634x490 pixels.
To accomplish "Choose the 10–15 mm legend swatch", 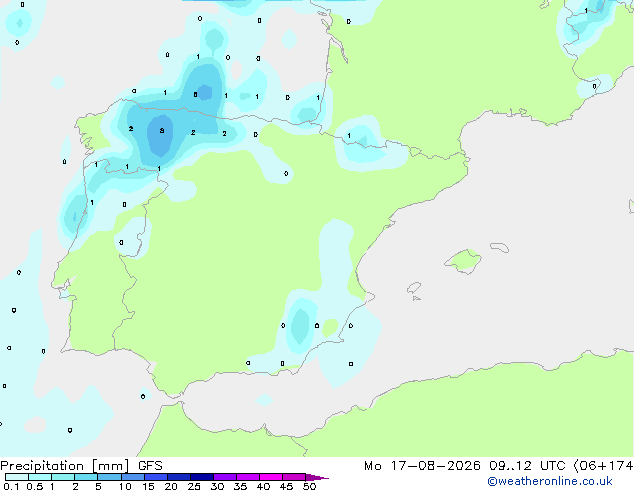I will click(133, 477).
